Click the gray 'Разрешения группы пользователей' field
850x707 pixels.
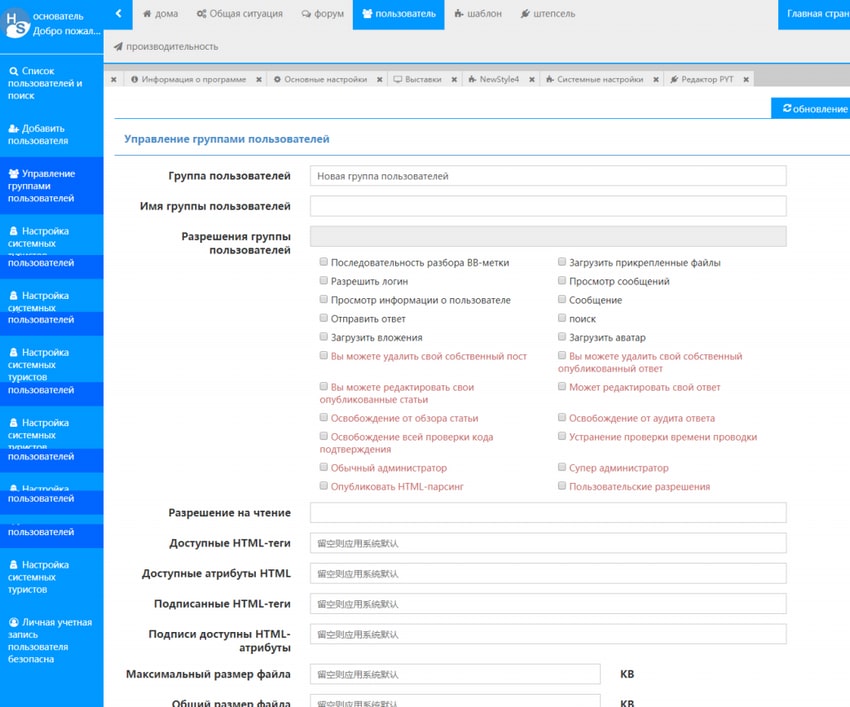(x=548, y=236)
